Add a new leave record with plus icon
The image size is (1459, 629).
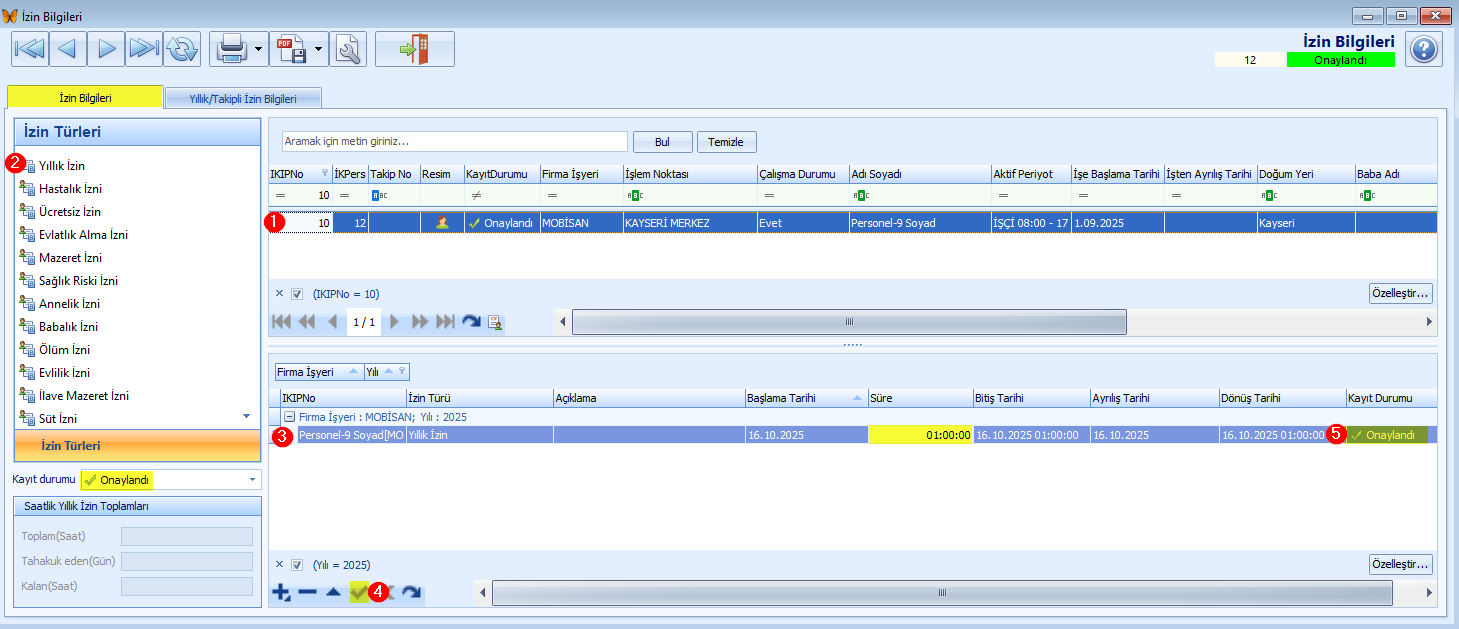(x=281, y=593)
